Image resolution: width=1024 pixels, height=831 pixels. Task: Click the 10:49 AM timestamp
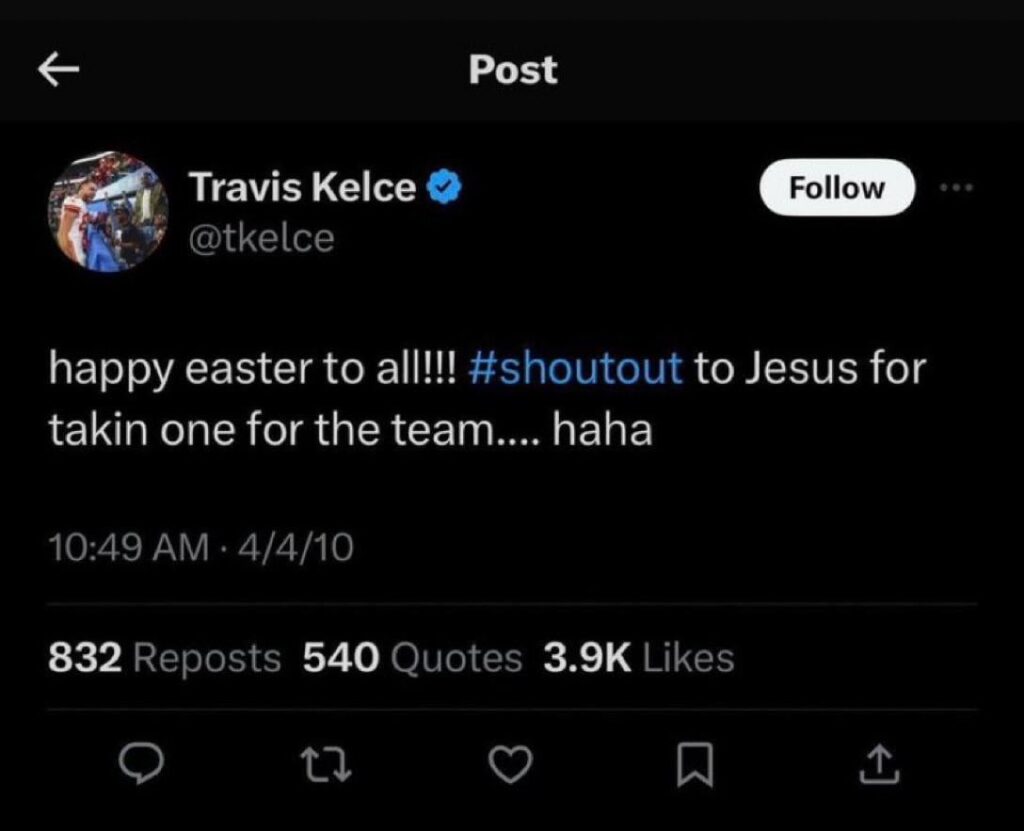[122, 546]
